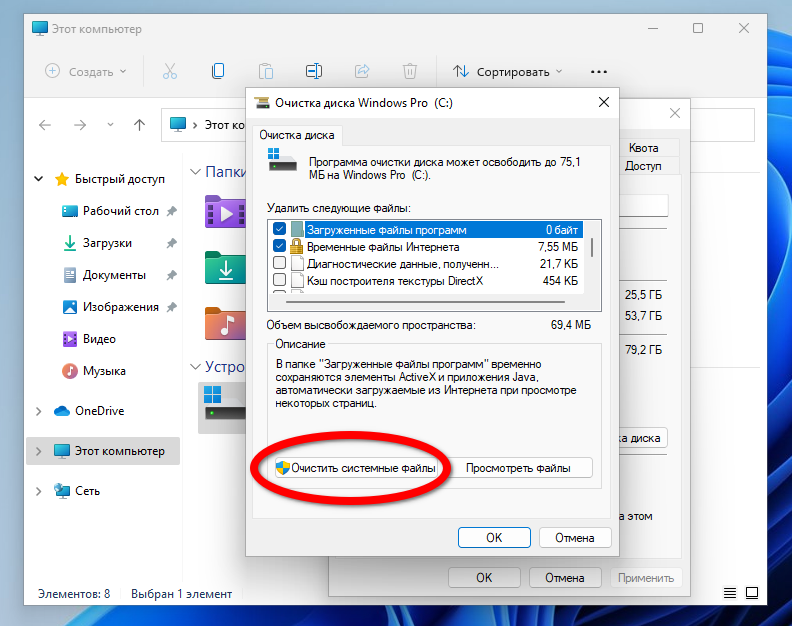Expand the Сеть tree node
This screenshot has height=626, width=792.
coord(39,491)
